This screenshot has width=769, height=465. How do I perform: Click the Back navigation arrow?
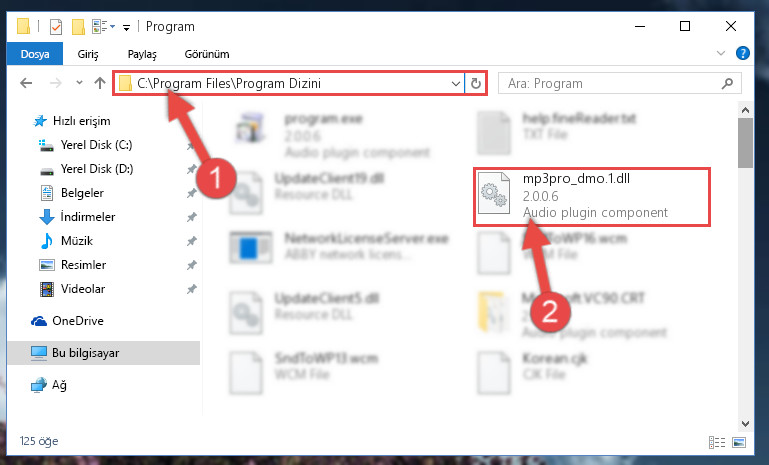[x=26, y=83]
